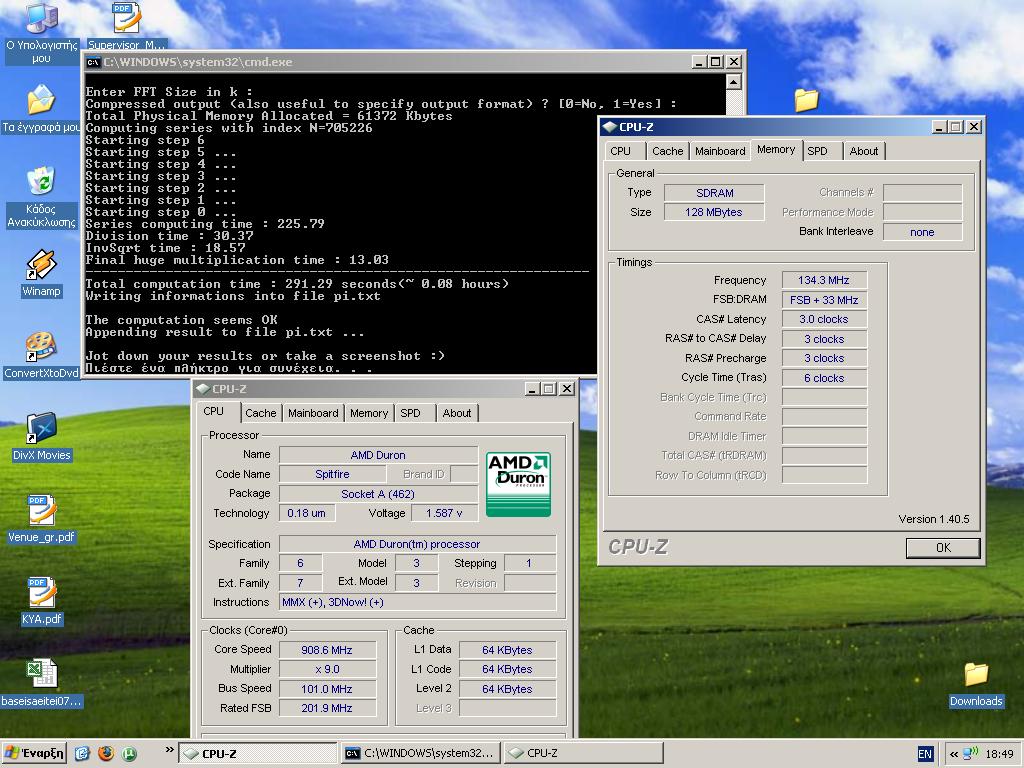
Task: Click Technology value 0.18 um
Action: (x=307, y=513)
